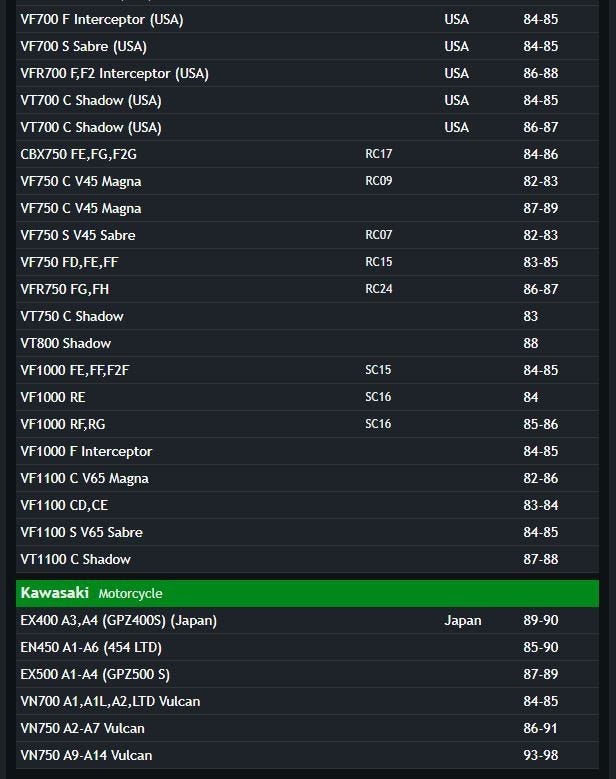Select VFR700 F,F2 Interceptor (USA) model
This screenshot has width=616, height=779.
click(114, 73)
